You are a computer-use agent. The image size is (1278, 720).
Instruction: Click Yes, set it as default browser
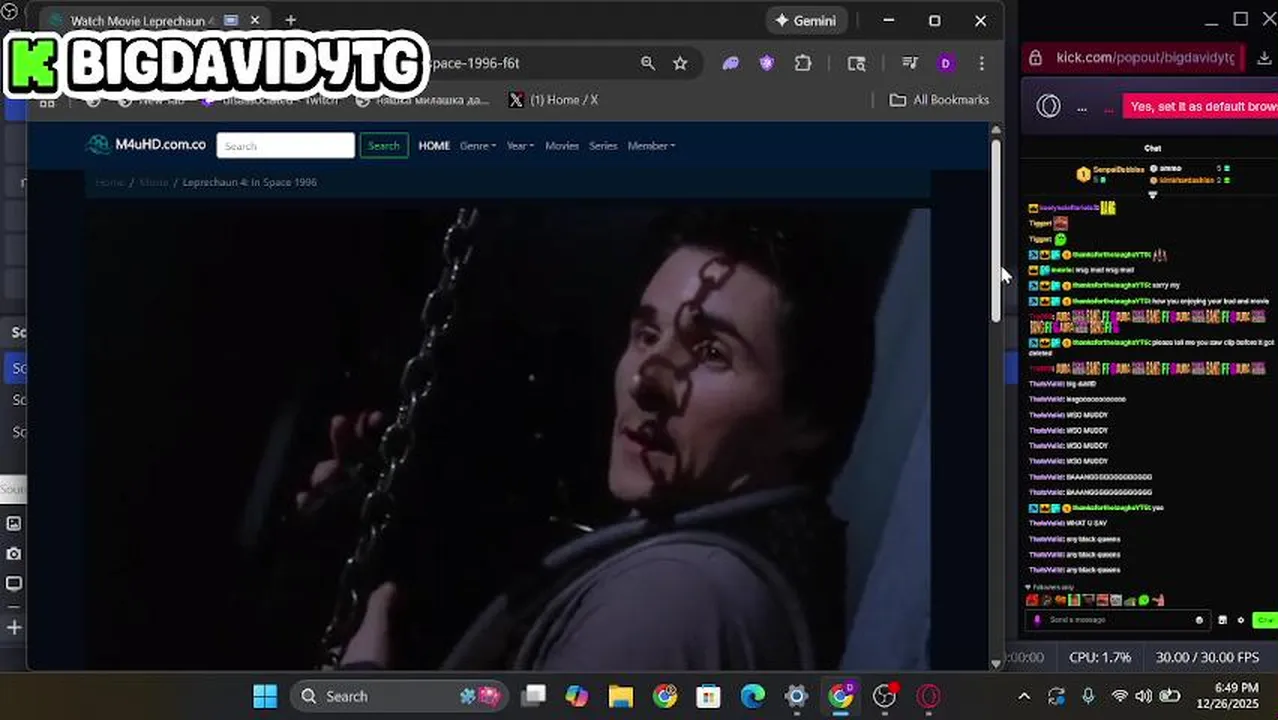(1201, 106)
